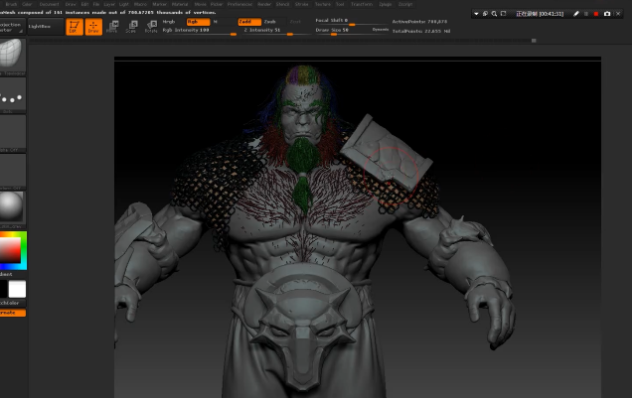This screenshot has height=398, width=632.
Task: Open the Transform menu
Action: [362, 4]
